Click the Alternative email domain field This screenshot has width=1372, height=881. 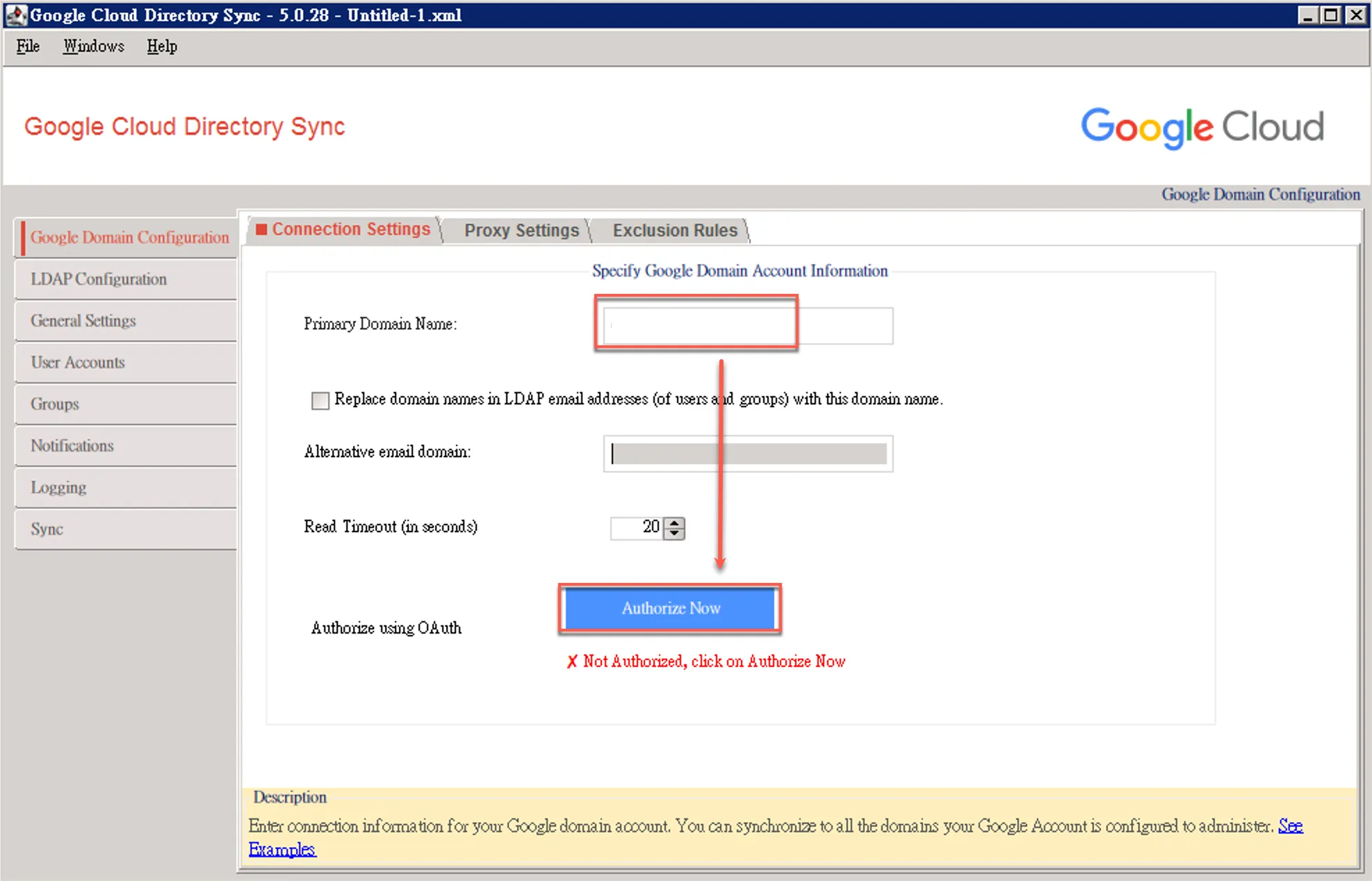tap(748, 454)
